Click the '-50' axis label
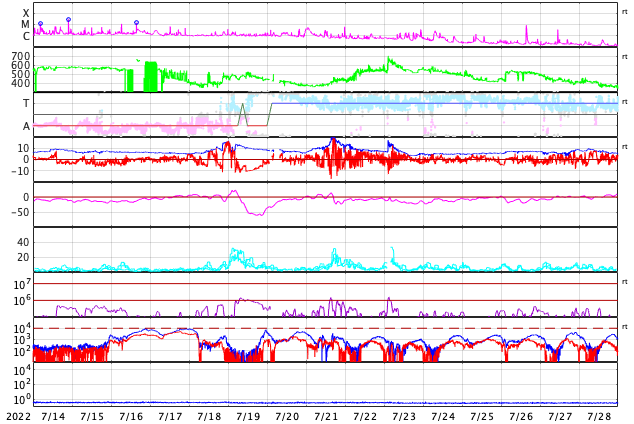Image resolution: width=634 pixels, height=424 pixels. [x=20, y=212]
